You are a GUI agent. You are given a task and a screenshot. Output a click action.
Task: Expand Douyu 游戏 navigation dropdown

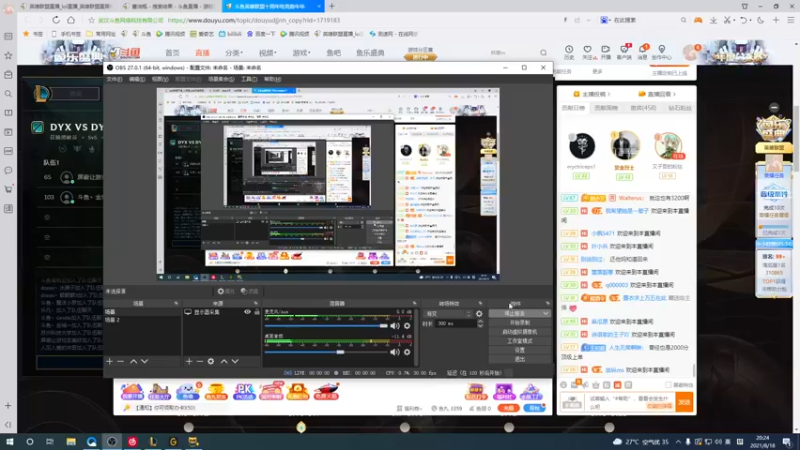pos(301,53)
